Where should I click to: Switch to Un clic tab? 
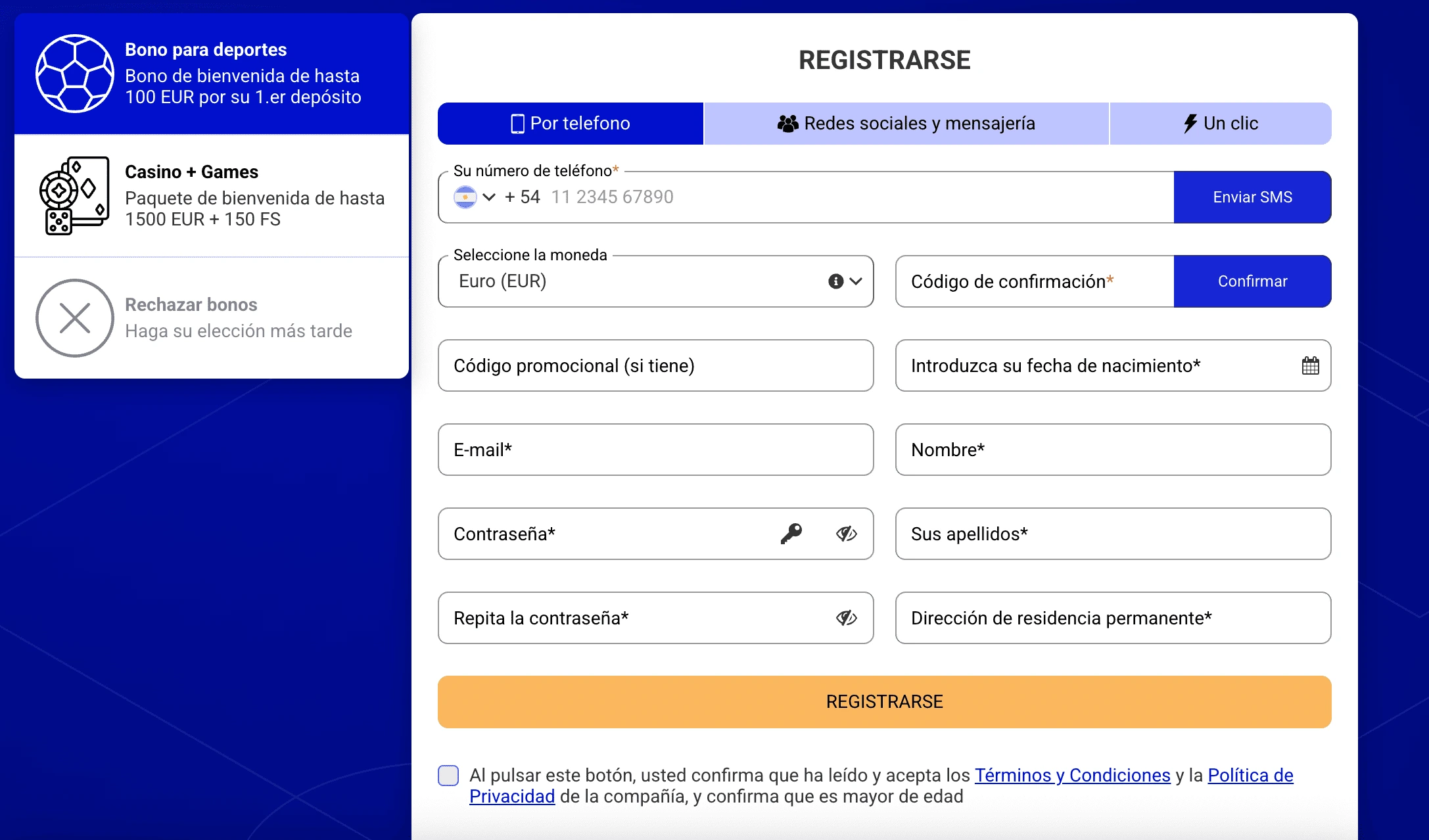pos(1221,124)
